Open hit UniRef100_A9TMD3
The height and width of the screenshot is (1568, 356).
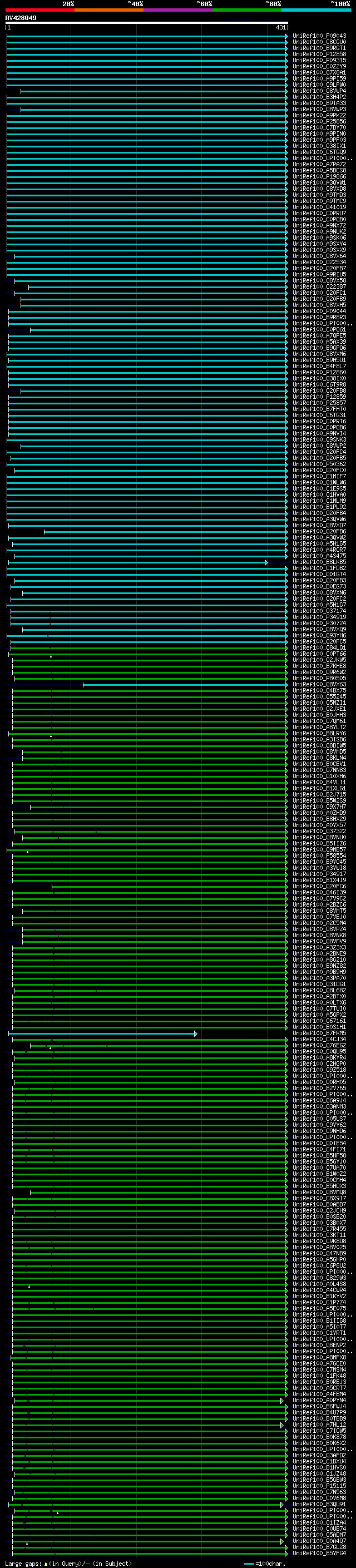319,195
